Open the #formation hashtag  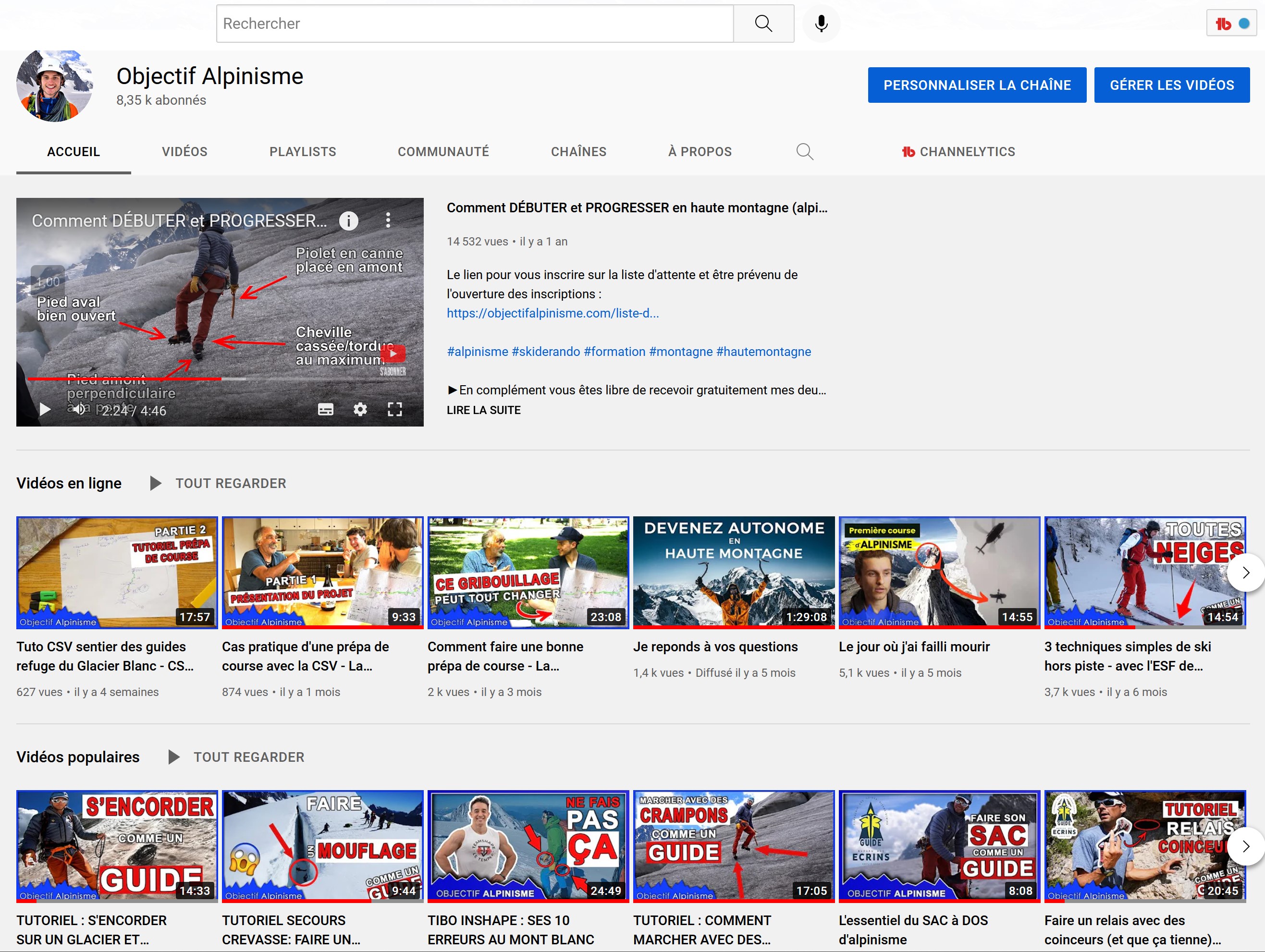[x=615, y=352]
